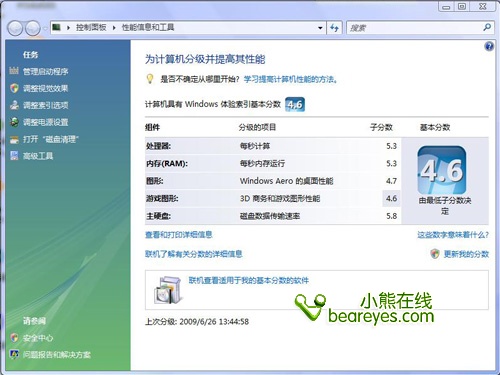Click the 磁盘数据传输速率 text

pyautogui.click(x=270, y=216)
